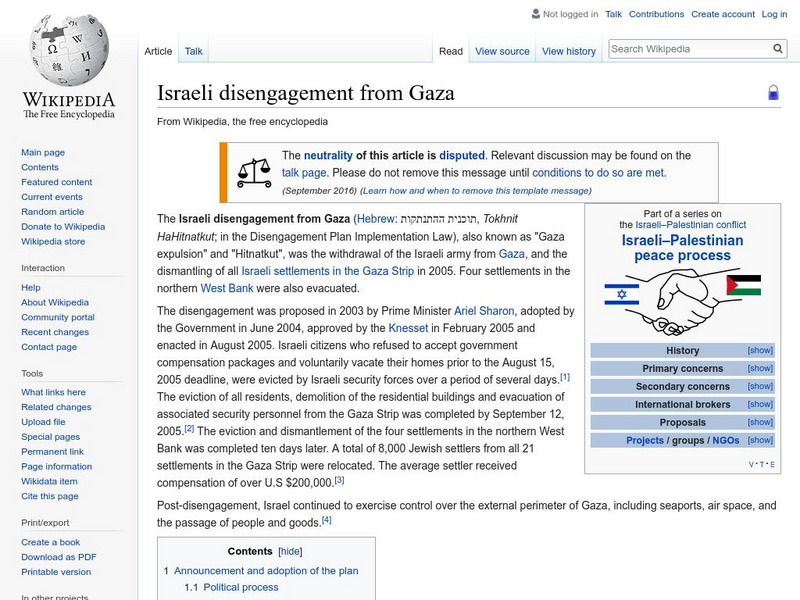Image resolution: width=800 pixels, height=600 pixels.
Task: Show the International brokers list
Action: (x=760, y=404)
